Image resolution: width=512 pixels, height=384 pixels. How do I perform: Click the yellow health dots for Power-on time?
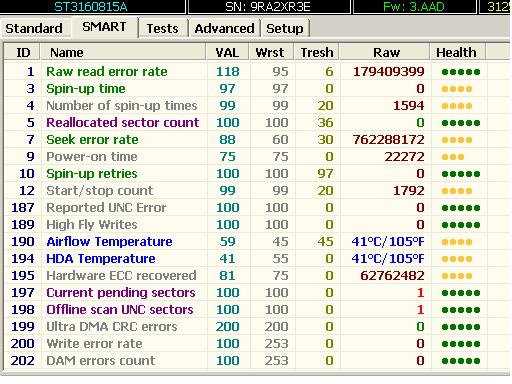point(453,157)
